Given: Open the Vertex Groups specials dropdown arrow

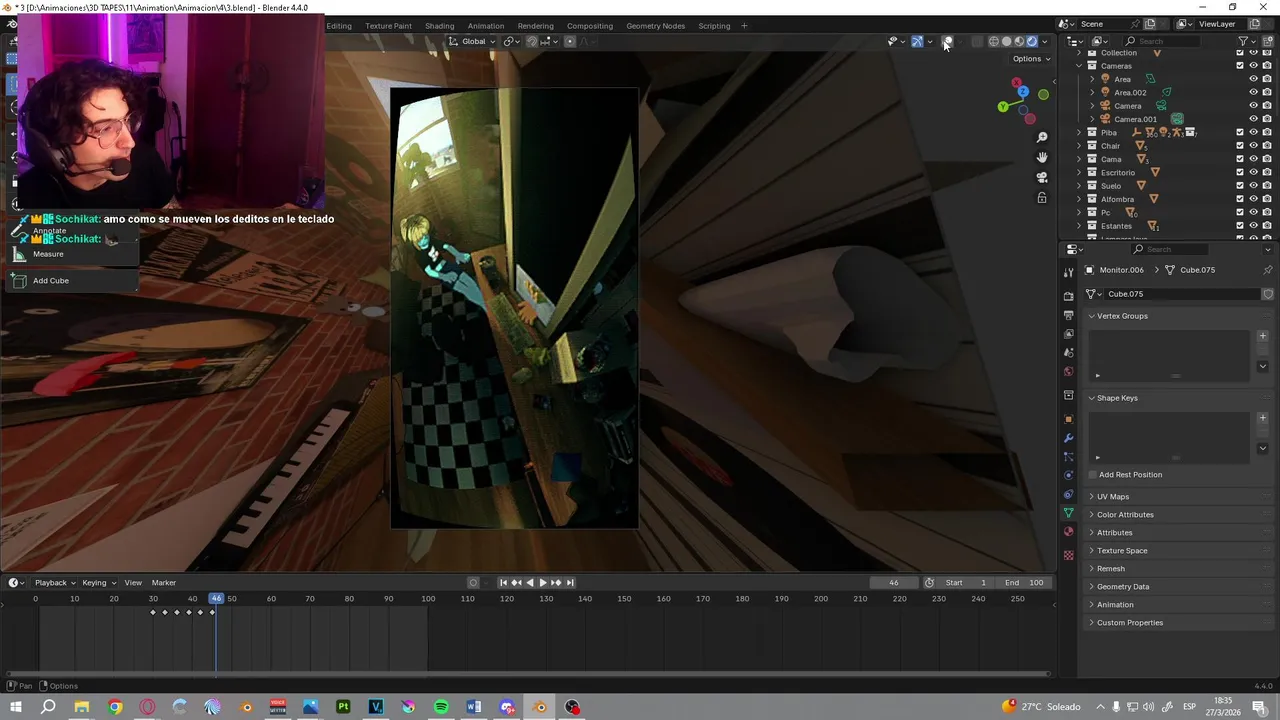Looking at the screenshot, I should (x=1262, y=366).
